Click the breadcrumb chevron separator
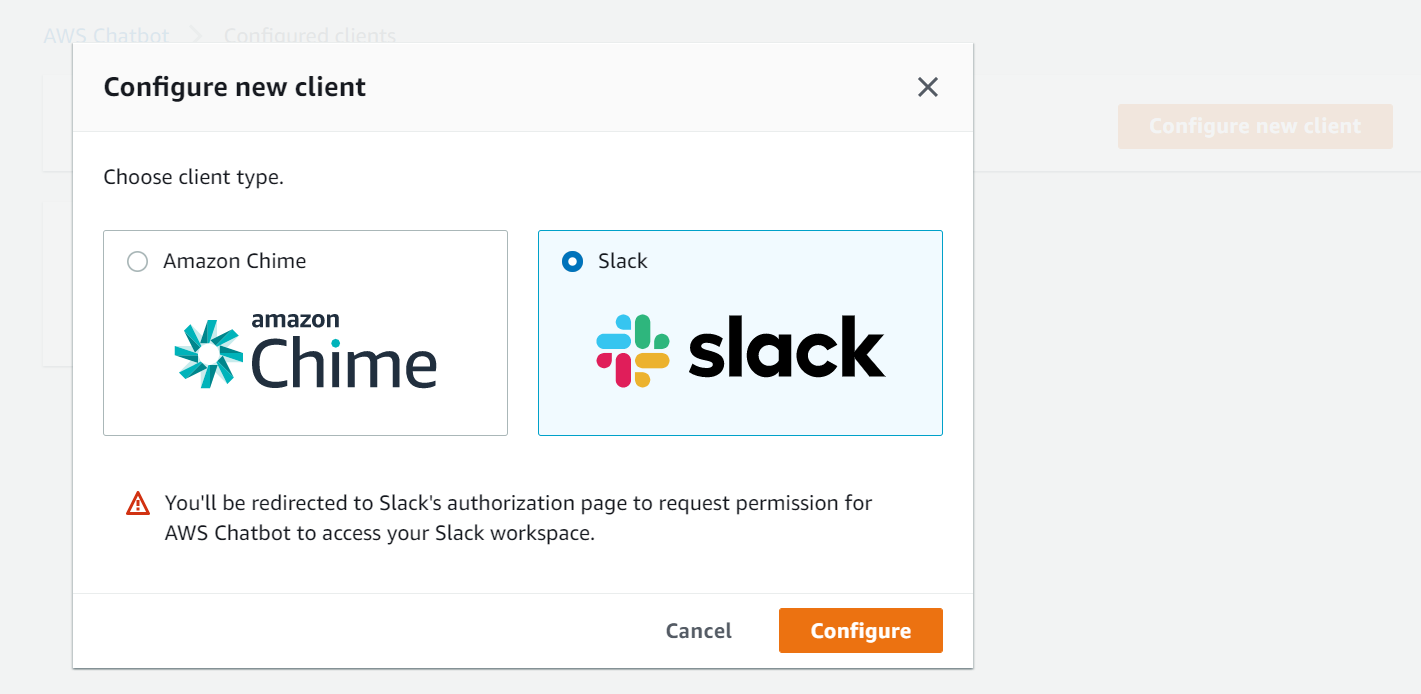This screenshot has height=694, width=1421. point(196,36)
